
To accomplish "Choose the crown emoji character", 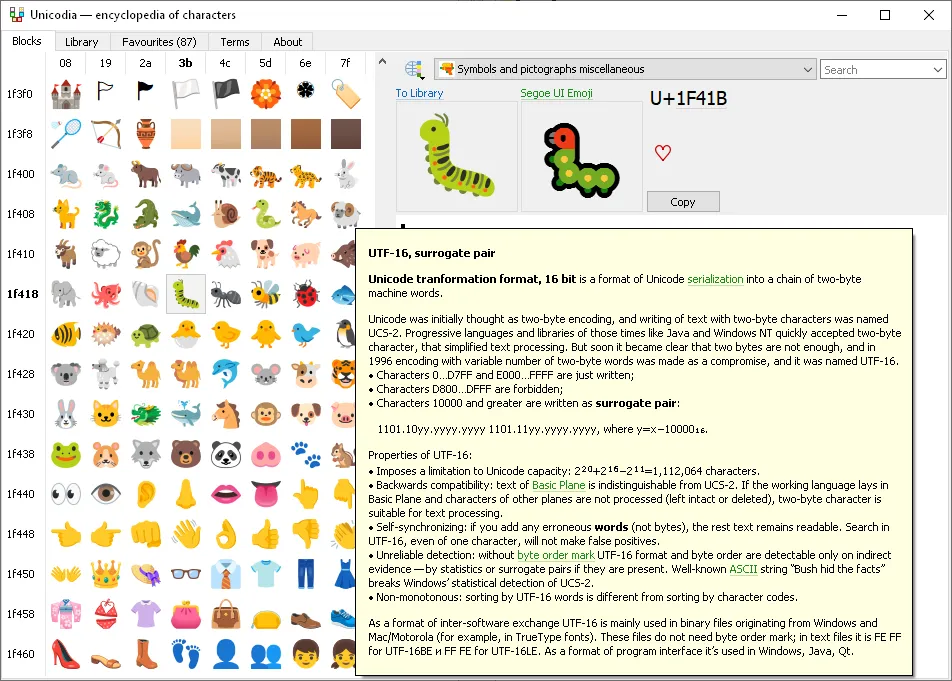I will tap(106, 574).
